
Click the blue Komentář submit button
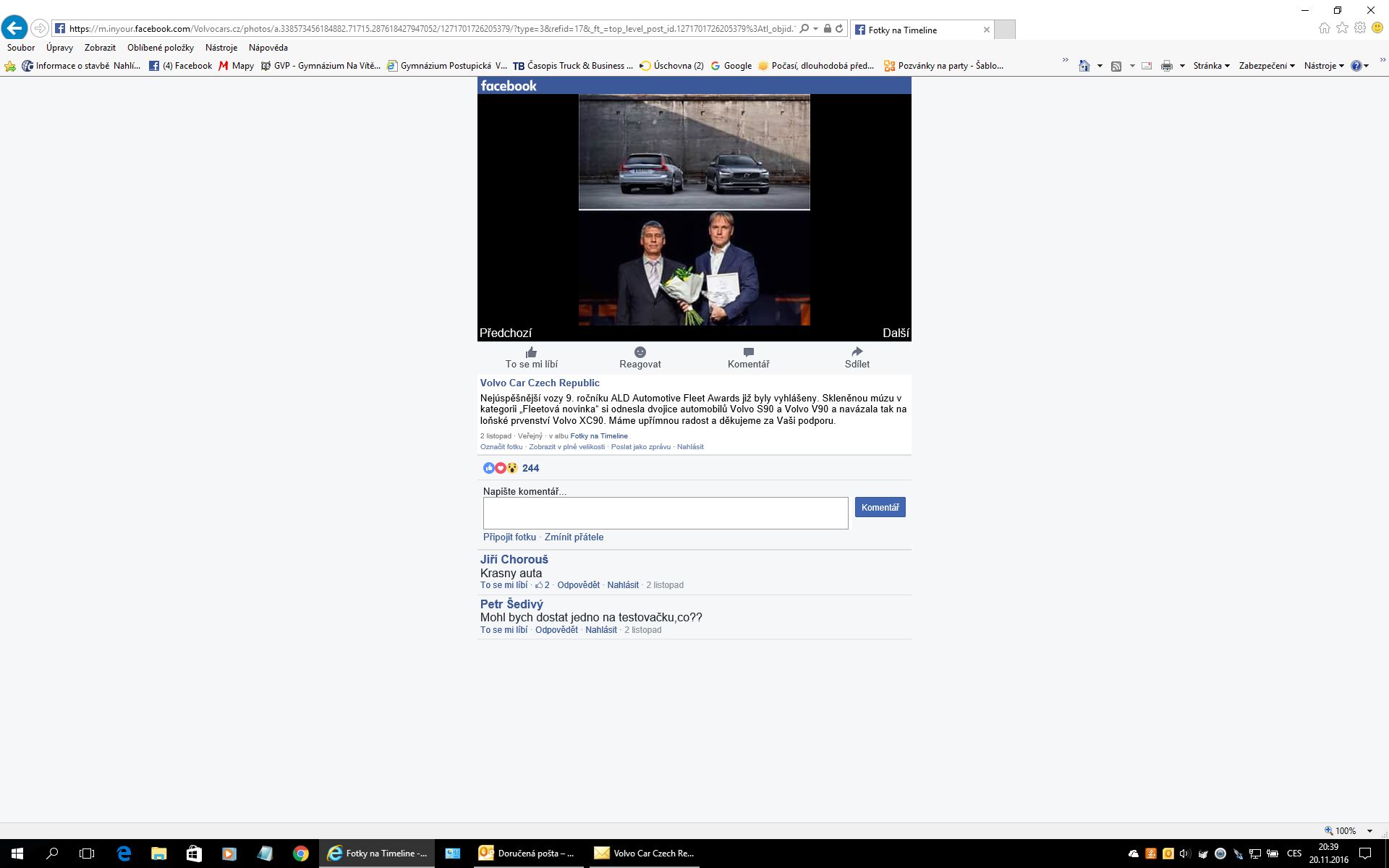pos(880,507)
